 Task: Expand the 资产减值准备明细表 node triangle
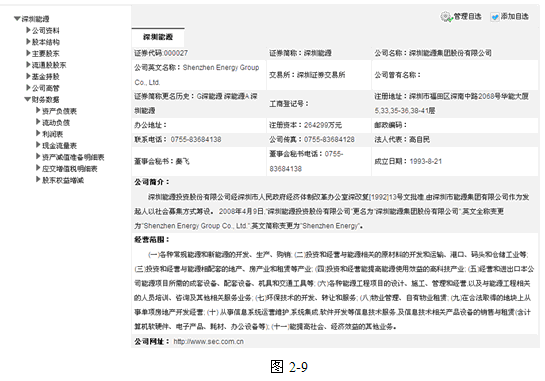(x=38, y=156)
